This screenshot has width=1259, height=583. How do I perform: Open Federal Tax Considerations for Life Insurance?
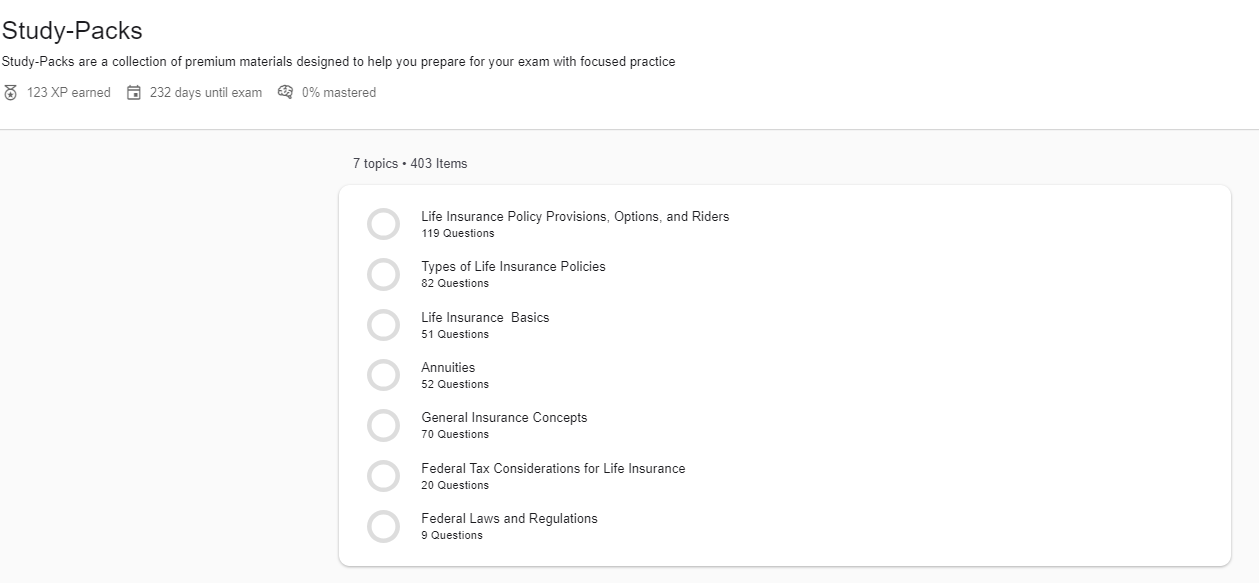point(553,469)
